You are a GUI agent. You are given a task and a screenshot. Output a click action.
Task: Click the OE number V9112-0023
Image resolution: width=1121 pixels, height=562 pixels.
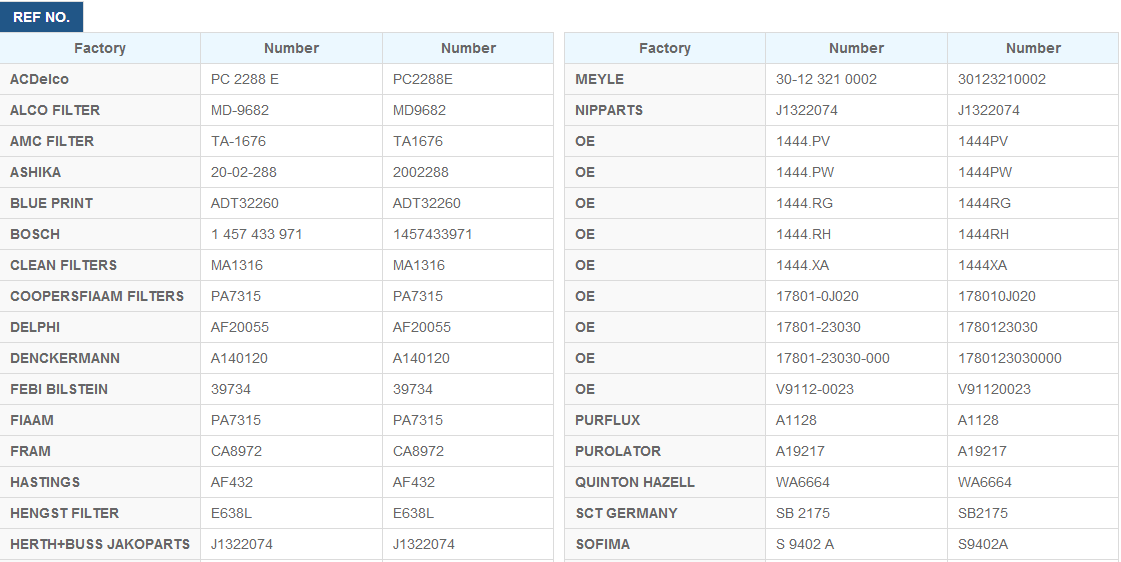(814, 389)
